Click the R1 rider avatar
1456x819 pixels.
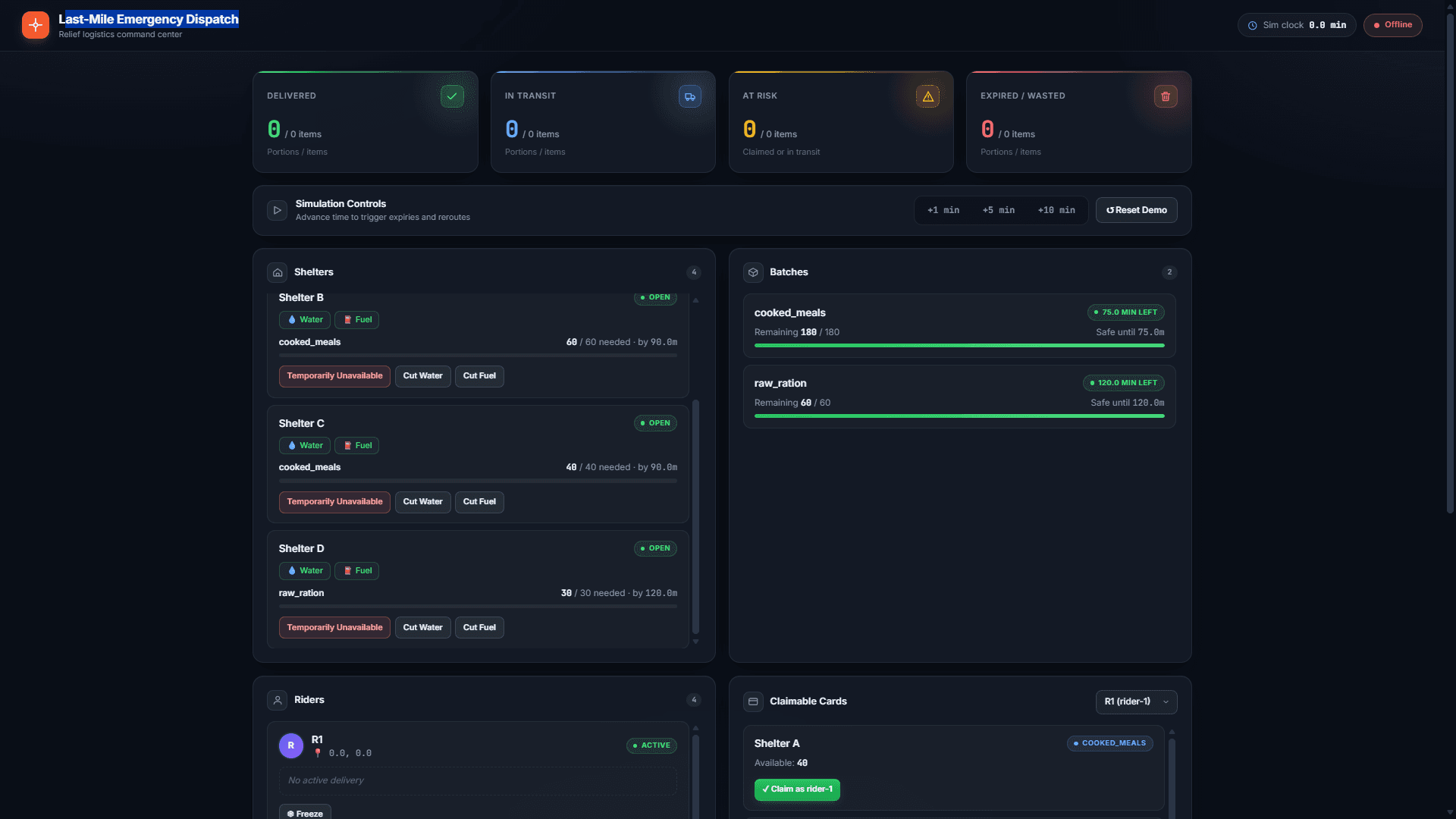coord(291,745)
